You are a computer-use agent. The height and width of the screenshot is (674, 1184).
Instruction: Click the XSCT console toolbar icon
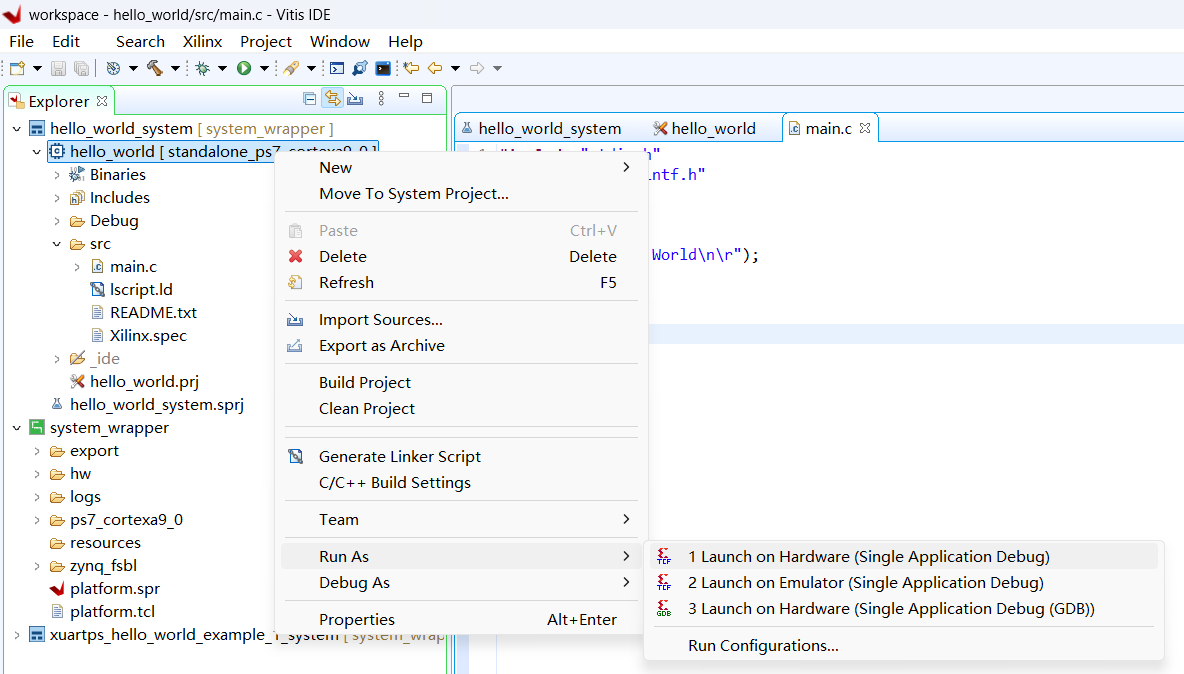click(337, 69)
